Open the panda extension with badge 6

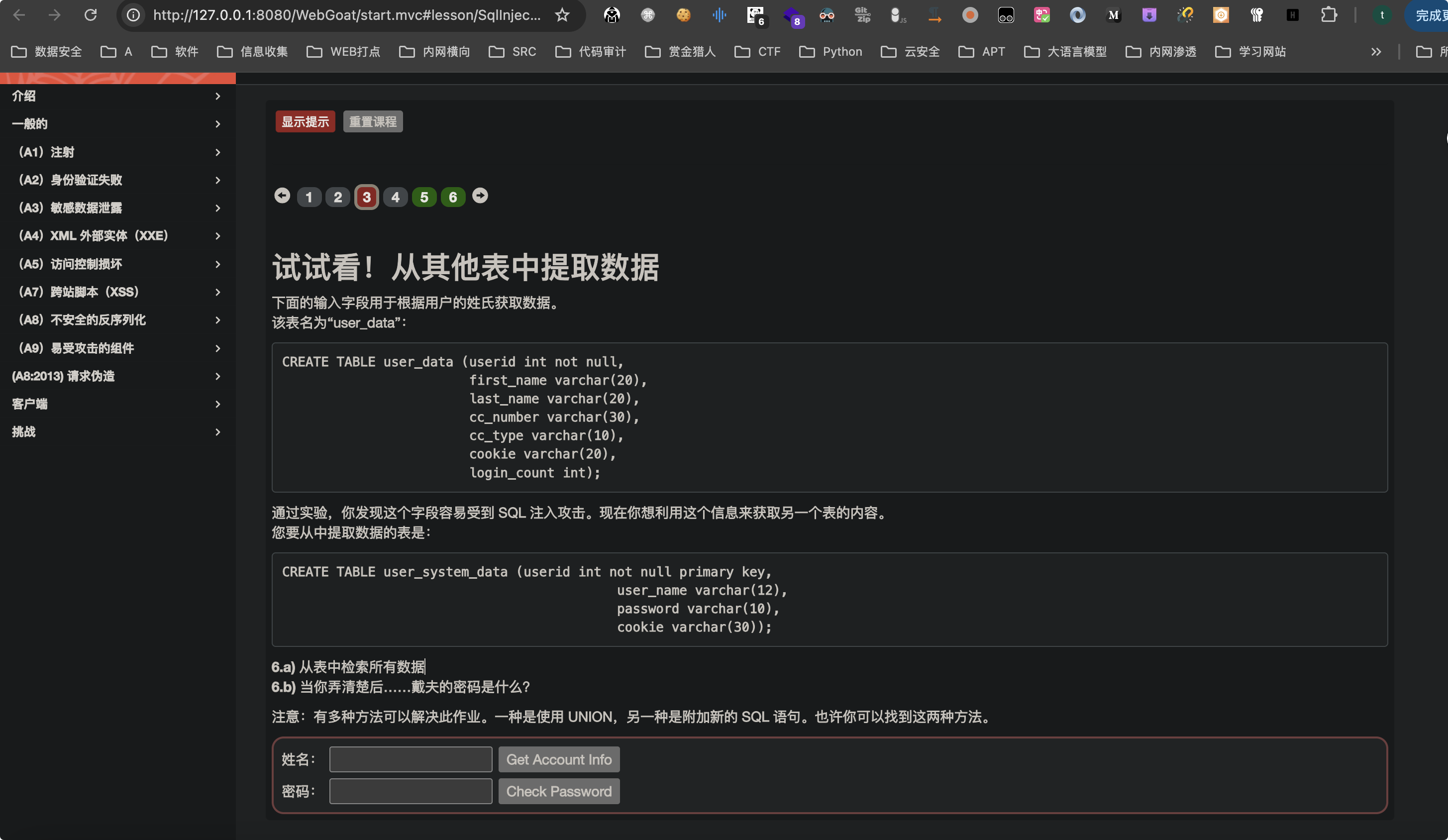coord(756,16)
